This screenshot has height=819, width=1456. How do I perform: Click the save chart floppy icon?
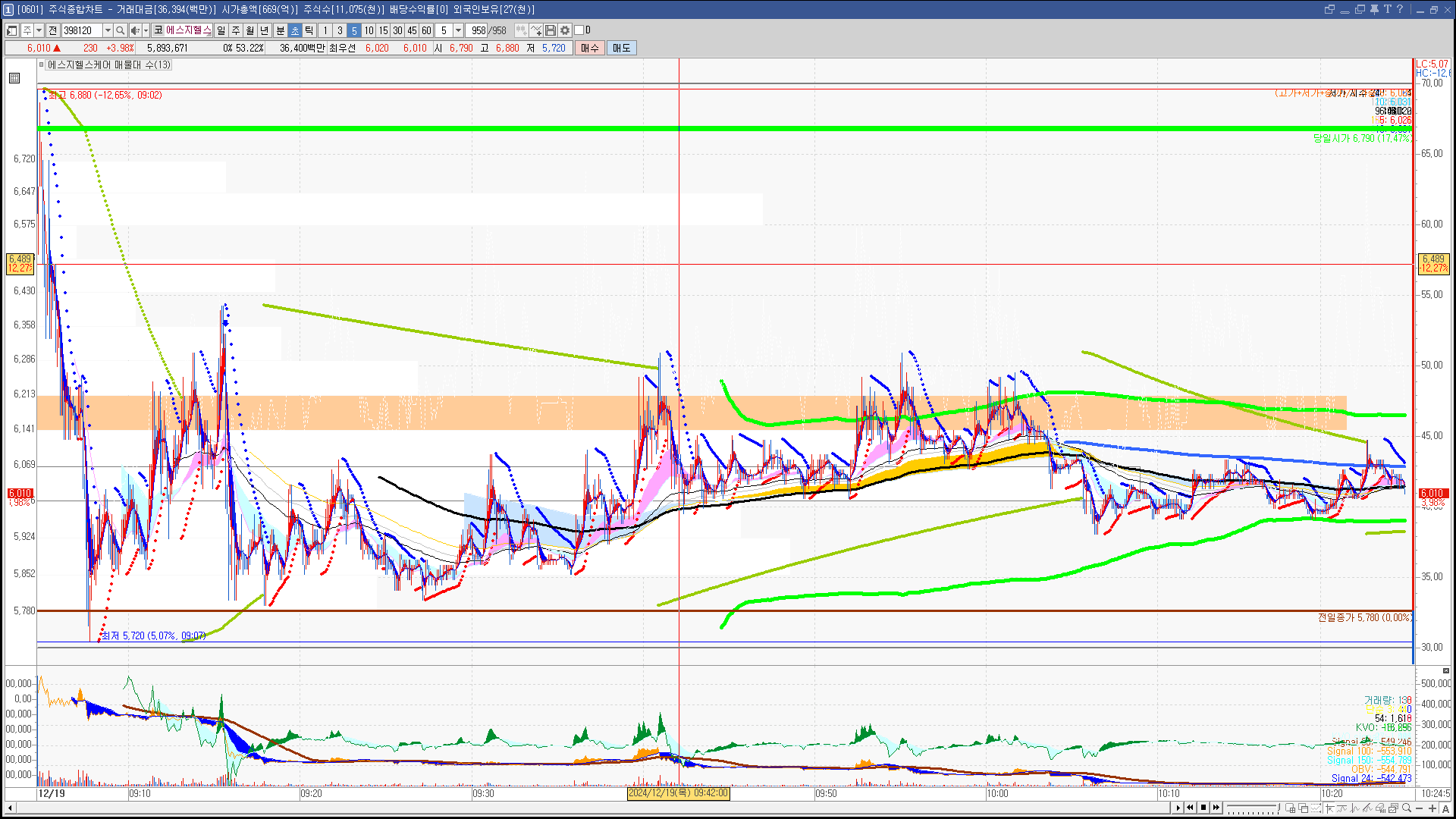tap(551, 30)
